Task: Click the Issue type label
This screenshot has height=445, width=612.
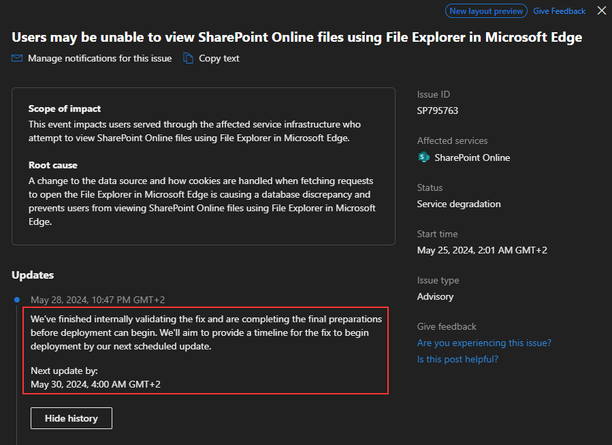Action: click(438, 280)
